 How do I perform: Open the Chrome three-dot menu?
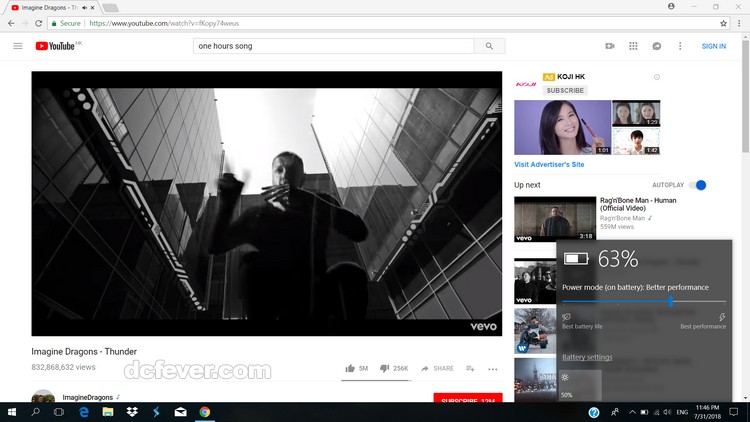739,23
